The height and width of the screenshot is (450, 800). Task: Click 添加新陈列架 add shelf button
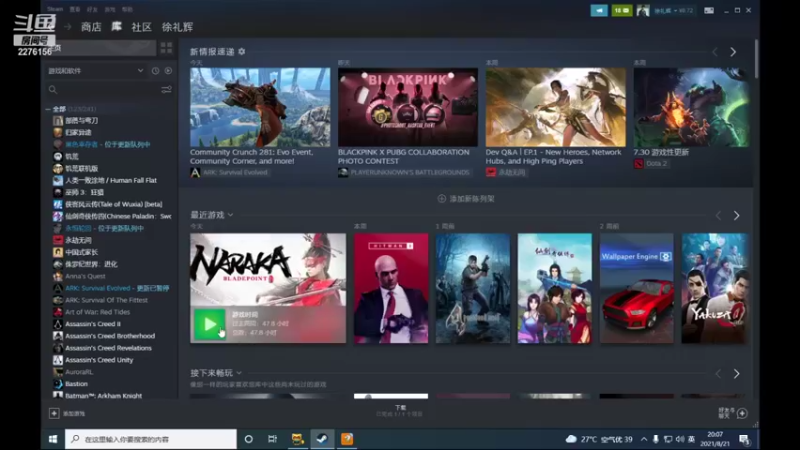pyautogui.click(x=466, y=199)
